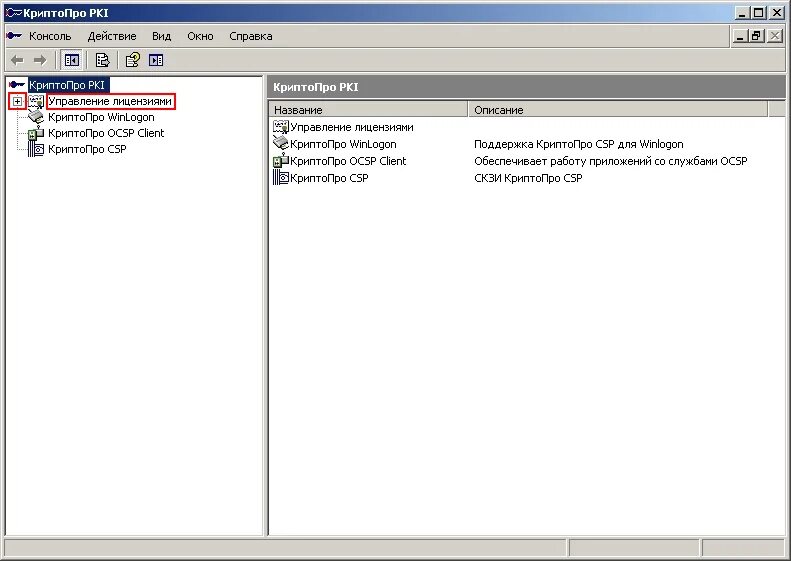Open the Help toolbar icon
This screenshot has height=561, width=791.
(x=133, y=61)
